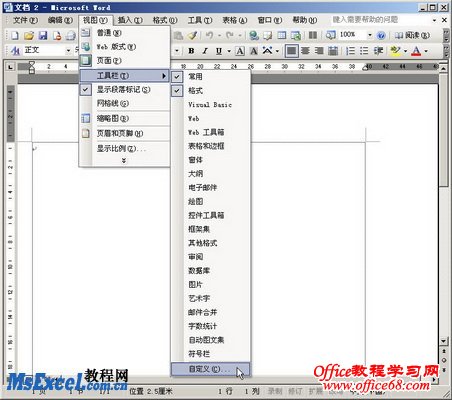
Task: Click the Bullets list icon
Action: pyautogui.click(x=364, y=51)
